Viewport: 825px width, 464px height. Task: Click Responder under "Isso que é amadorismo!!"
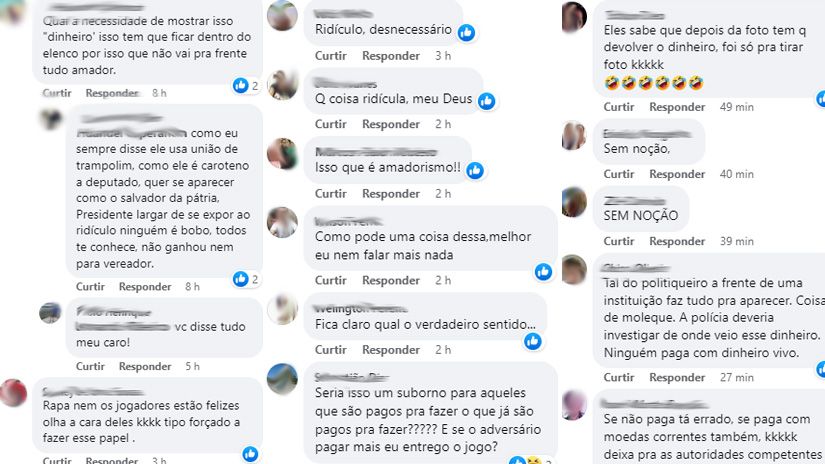390,194
